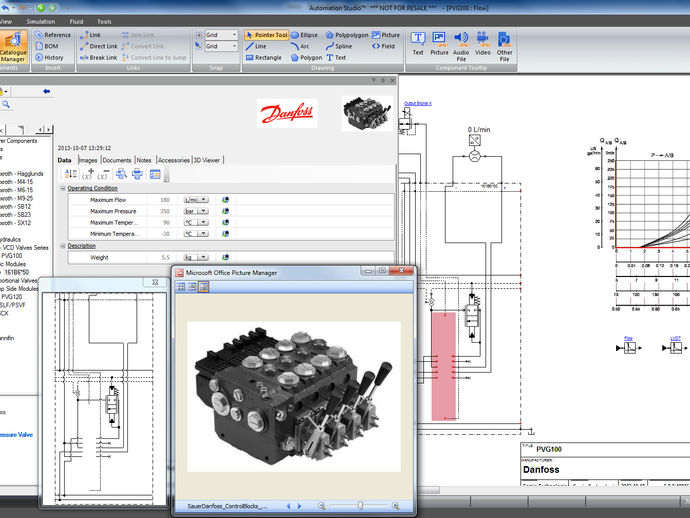Select the Text tool in Drawing group
Image resolution: width=690 pixels, height=518 pixels.
(336, 58)
